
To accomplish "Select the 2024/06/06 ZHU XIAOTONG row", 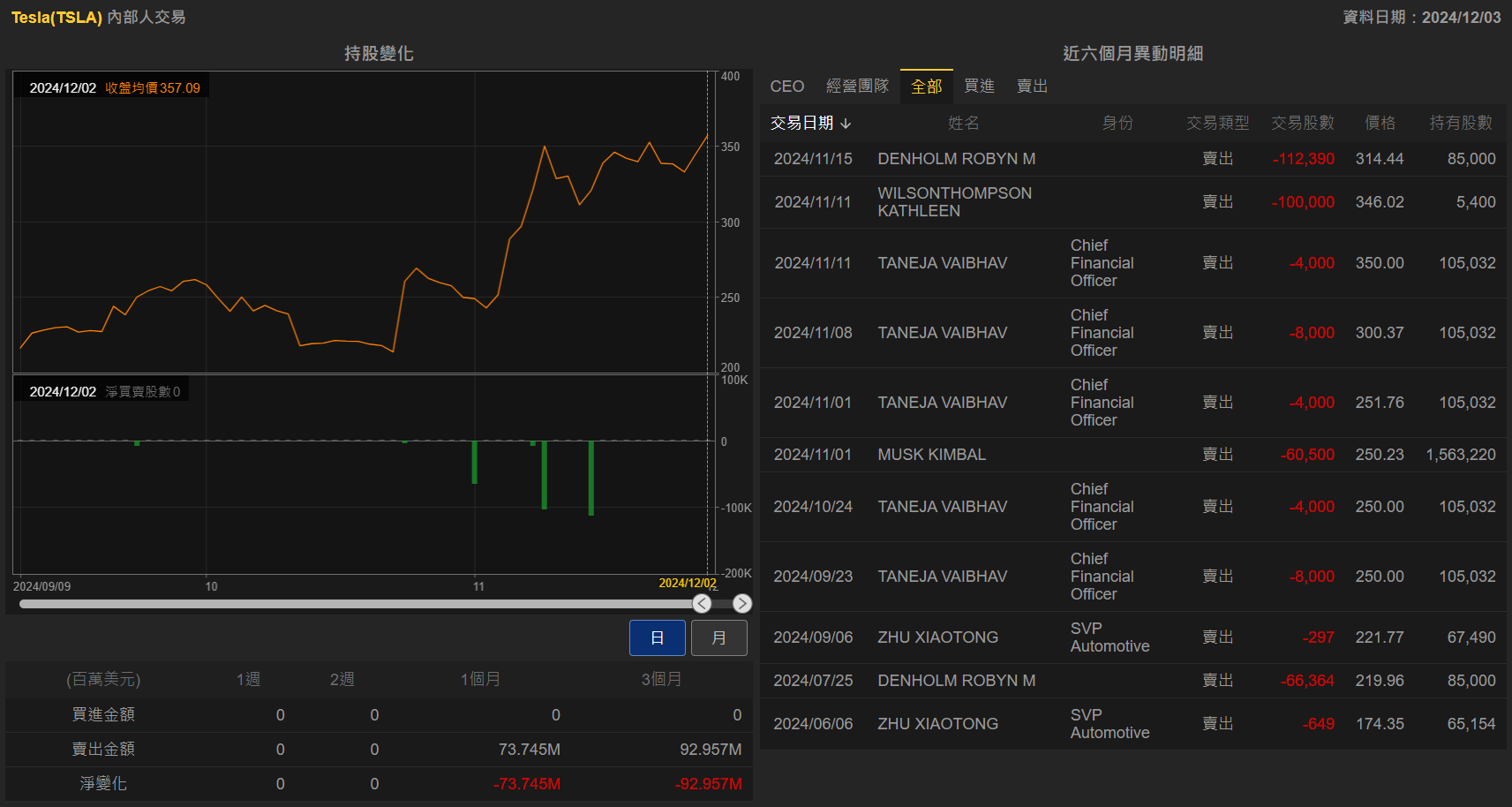I will coord(1133,724).
